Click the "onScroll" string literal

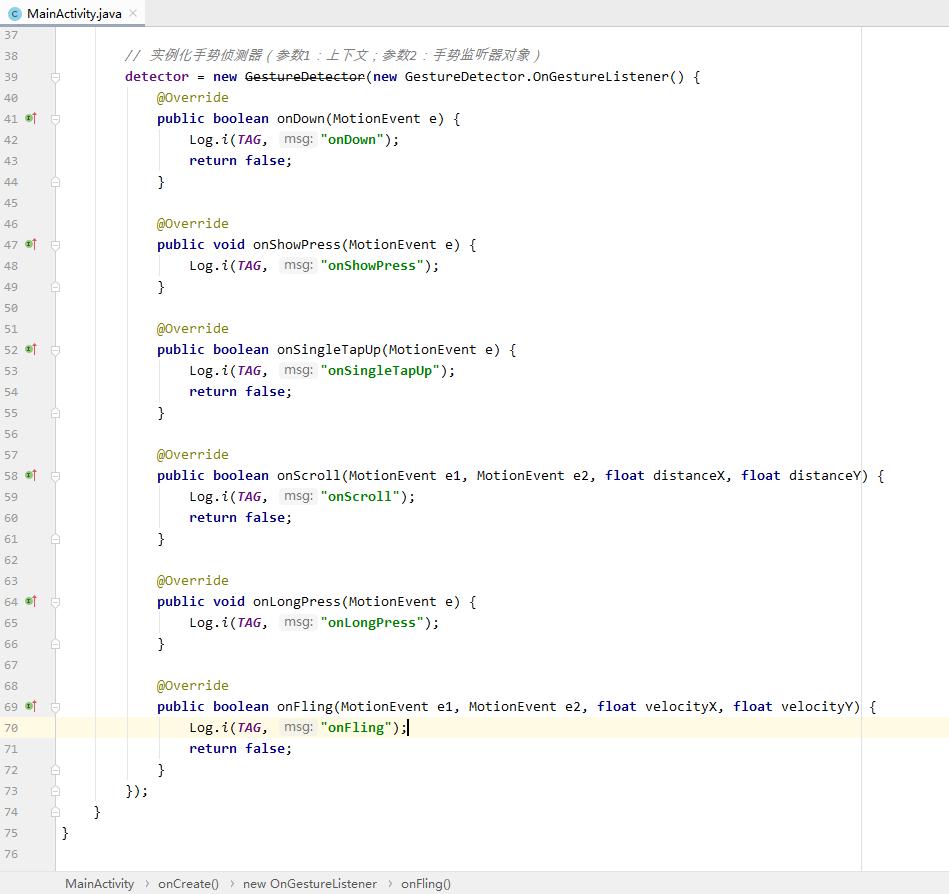tap(360, 496)
